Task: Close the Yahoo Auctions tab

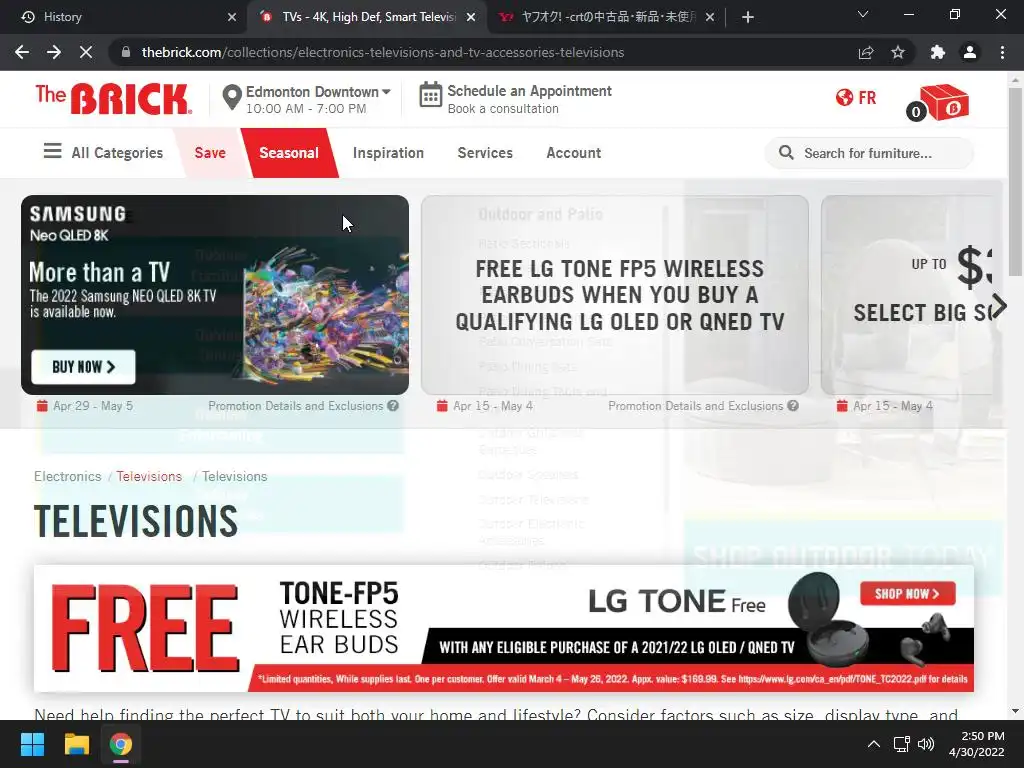Action: 710,17
